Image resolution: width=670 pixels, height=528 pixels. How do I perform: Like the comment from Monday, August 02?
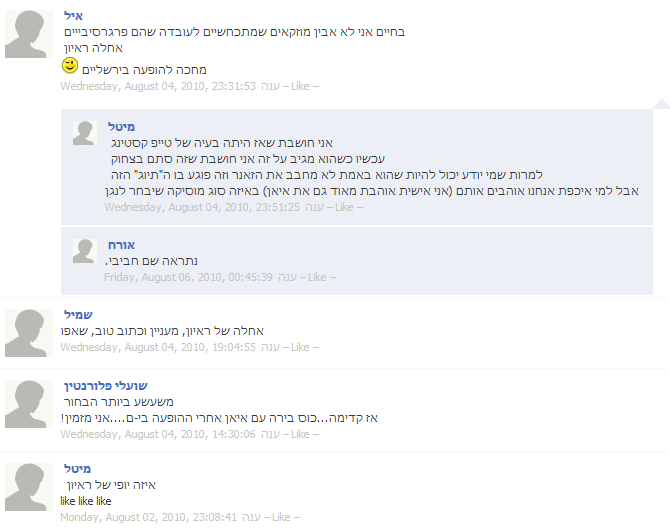[281, 517]
